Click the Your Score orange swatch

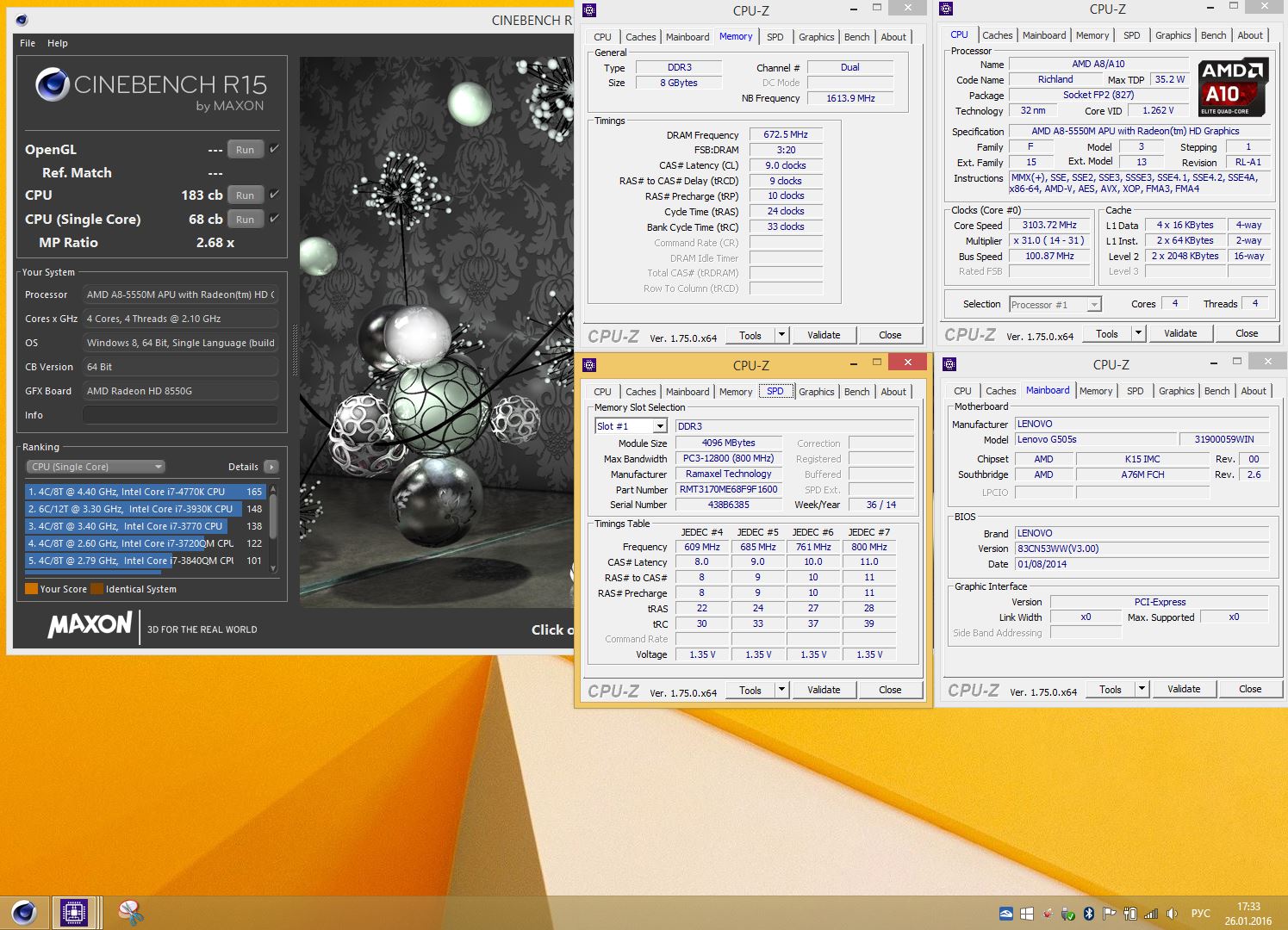pos(32,589)
